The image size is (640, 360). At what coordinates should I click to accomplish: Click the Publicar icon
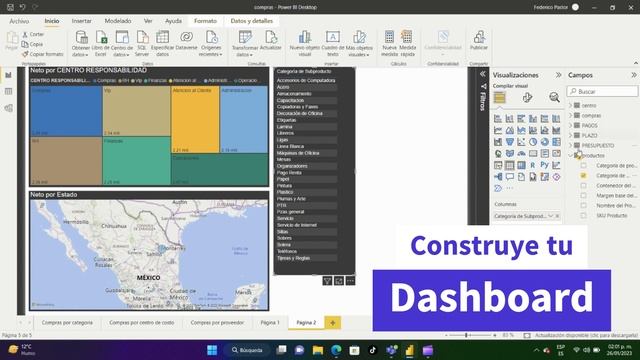479,38
